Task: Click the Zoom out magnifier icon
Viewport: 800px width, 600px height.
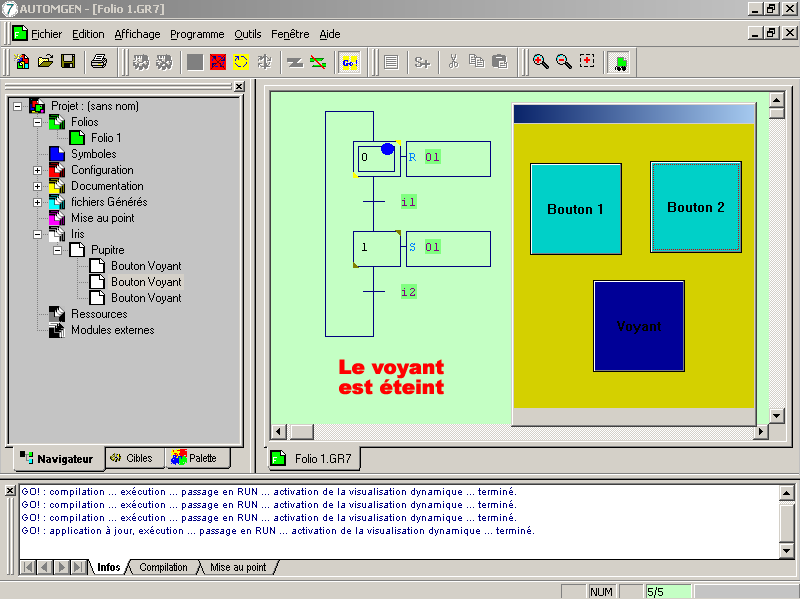Action: [563, 62]
